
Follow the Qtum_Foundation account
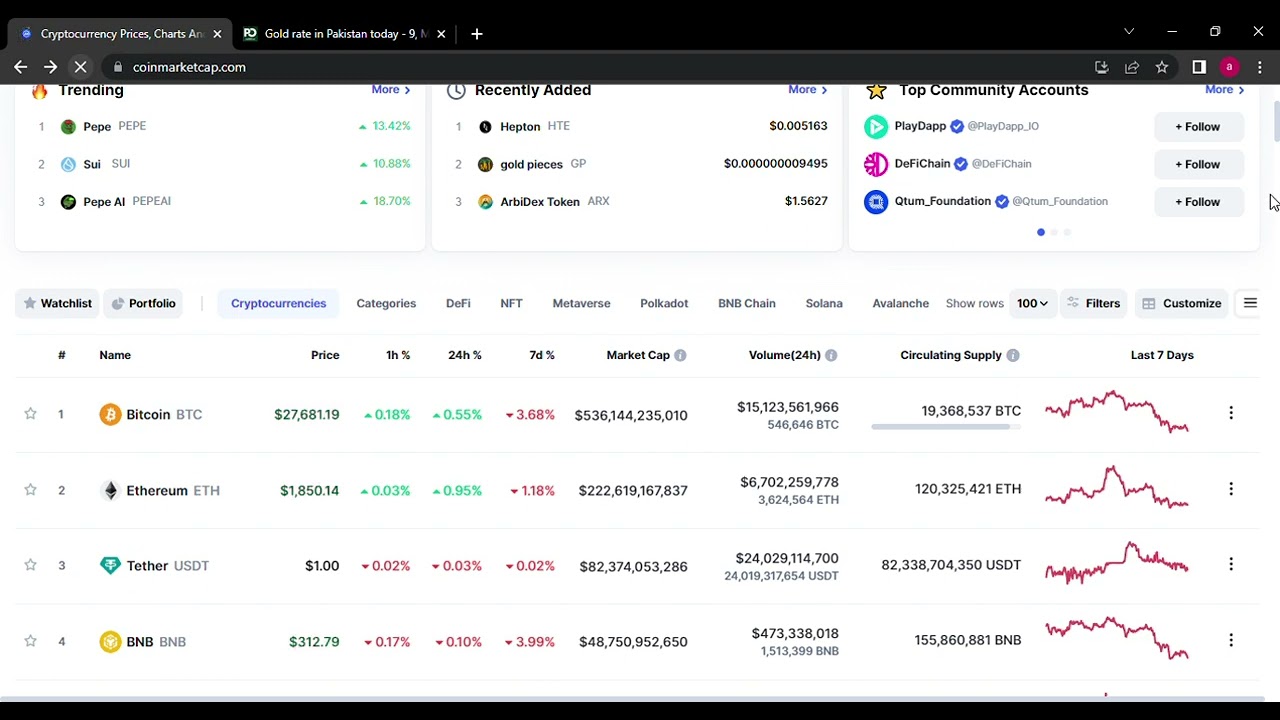[x=1198, y=202]
